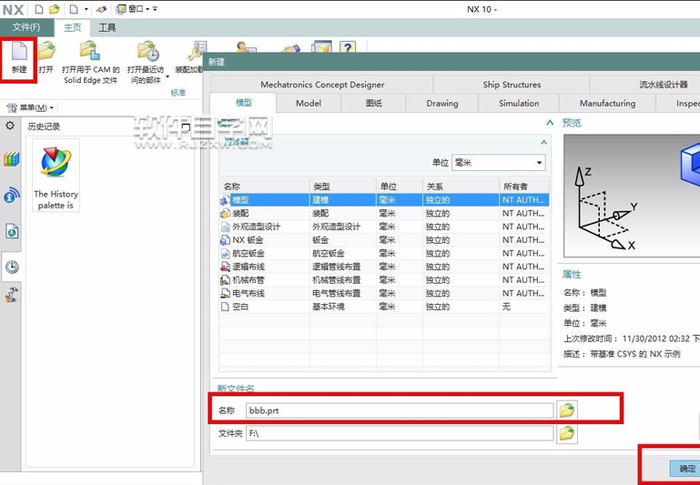This screenshot has height=485, width=700.
Task: Open the 文件(F) file tab
Action: [26, 28]
